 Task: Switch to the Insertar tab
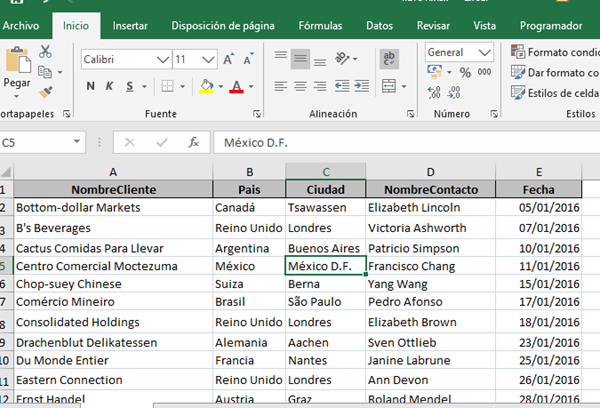130,25
